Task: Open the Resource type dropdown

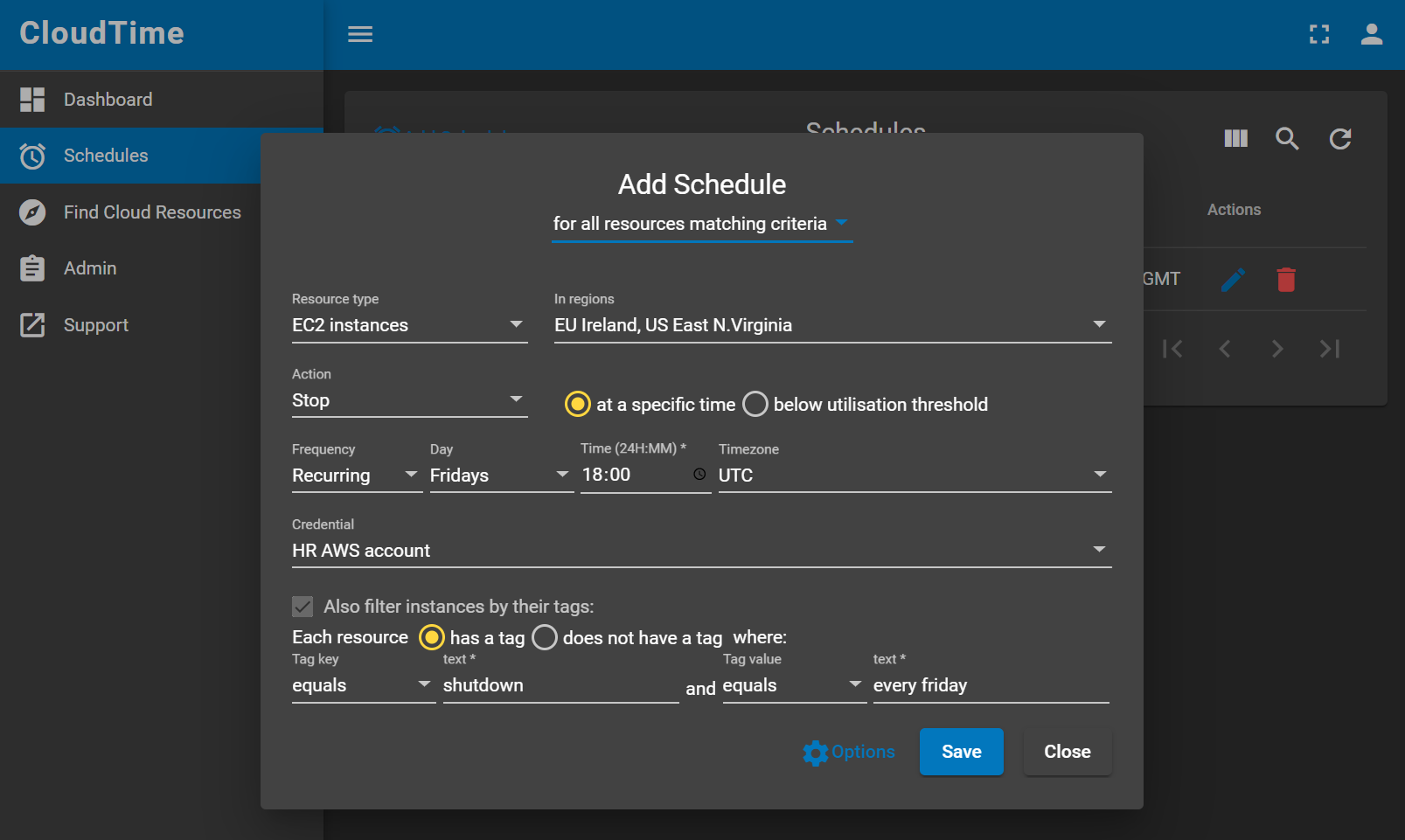Action: click(x=409, y=325)
